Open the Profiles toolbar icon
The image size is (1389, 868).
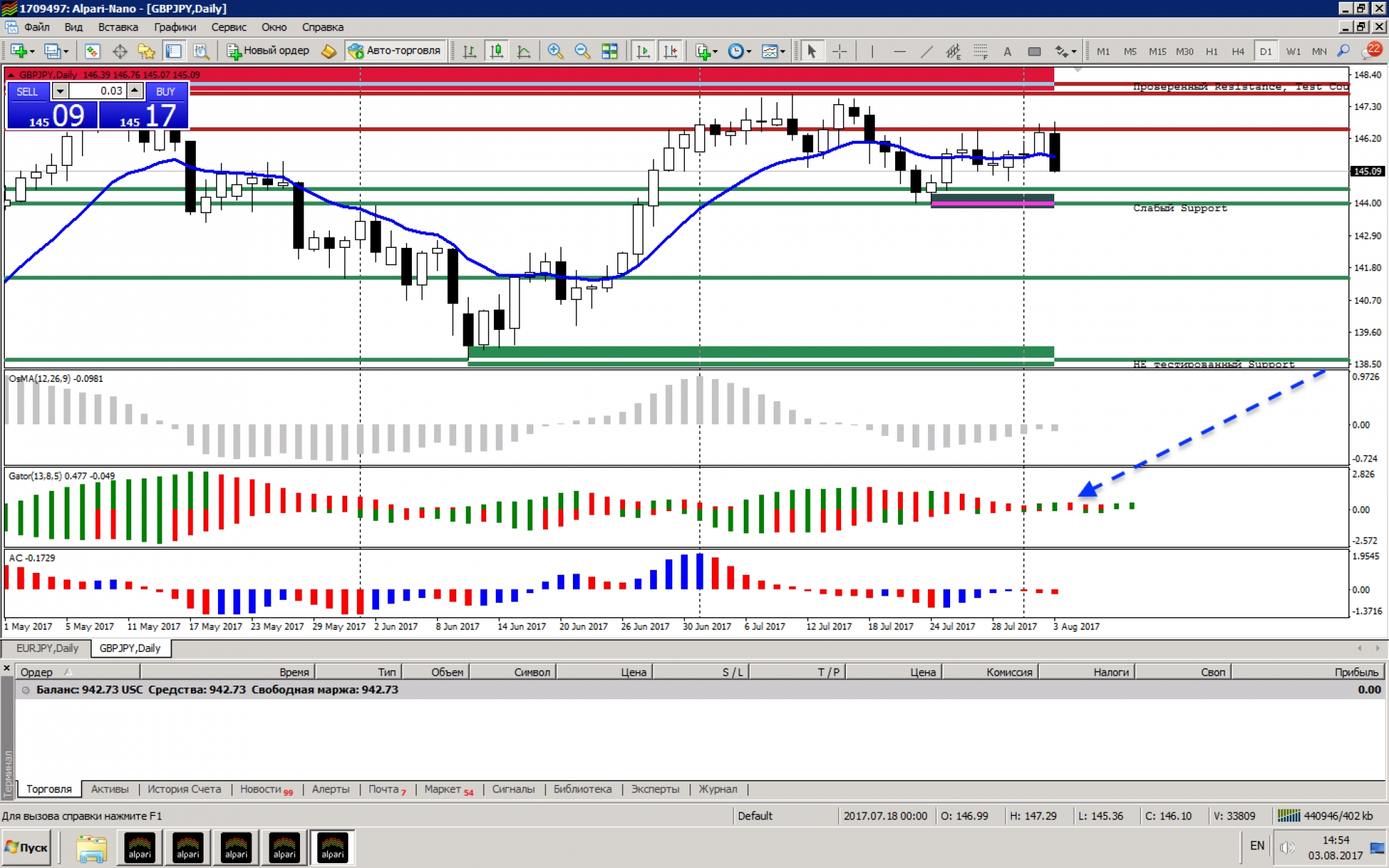point(56,51)
